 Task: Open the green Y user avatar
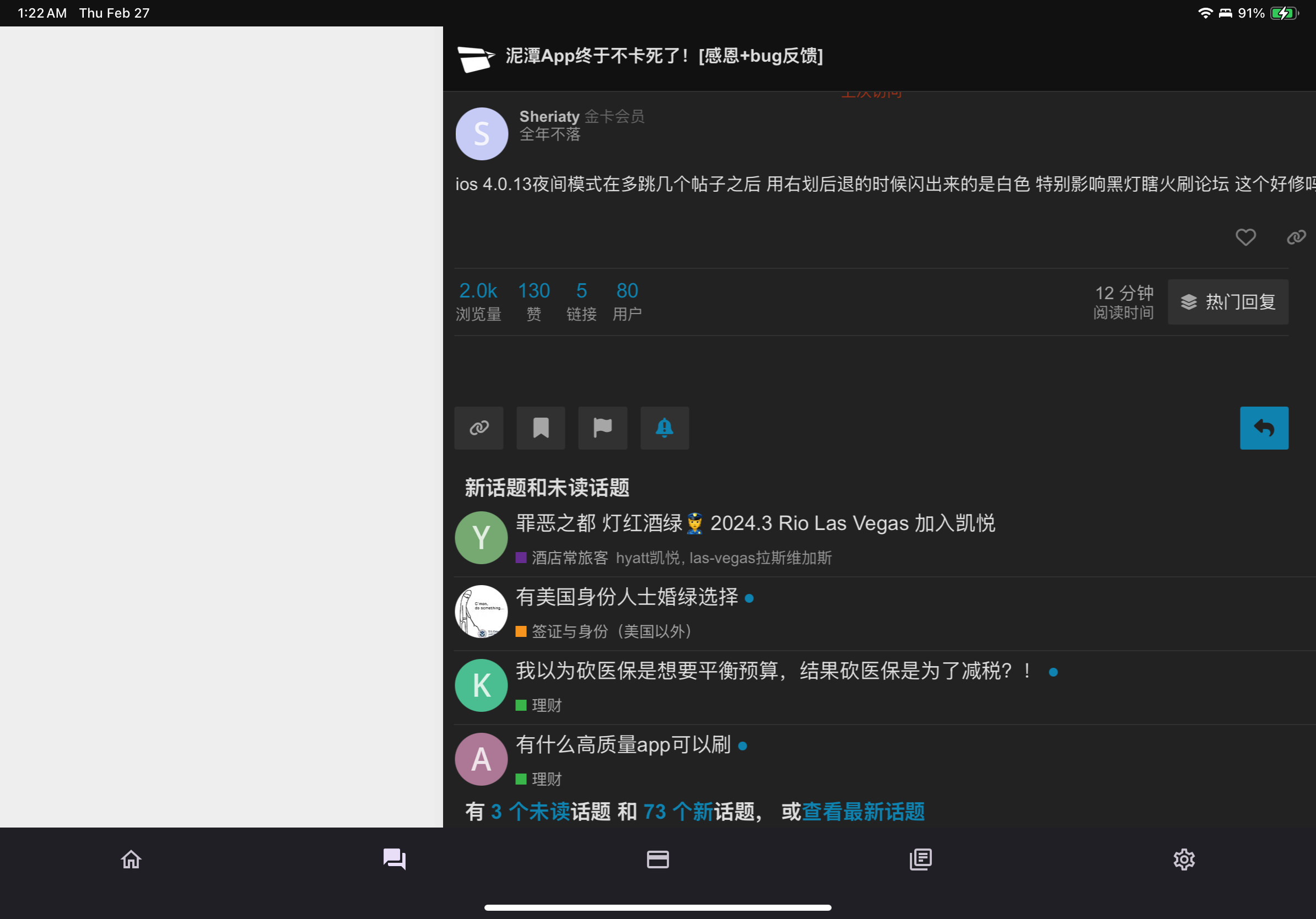point(481,537)
